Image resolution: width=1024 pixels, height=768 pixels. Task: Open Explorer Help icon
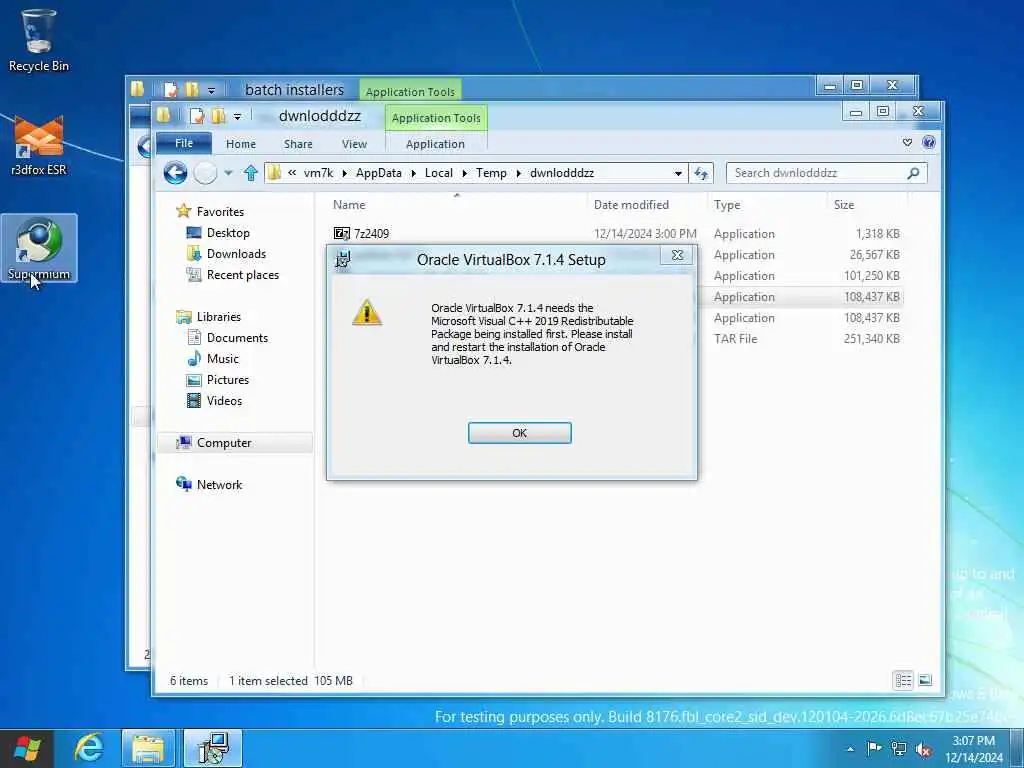[929, 142]
